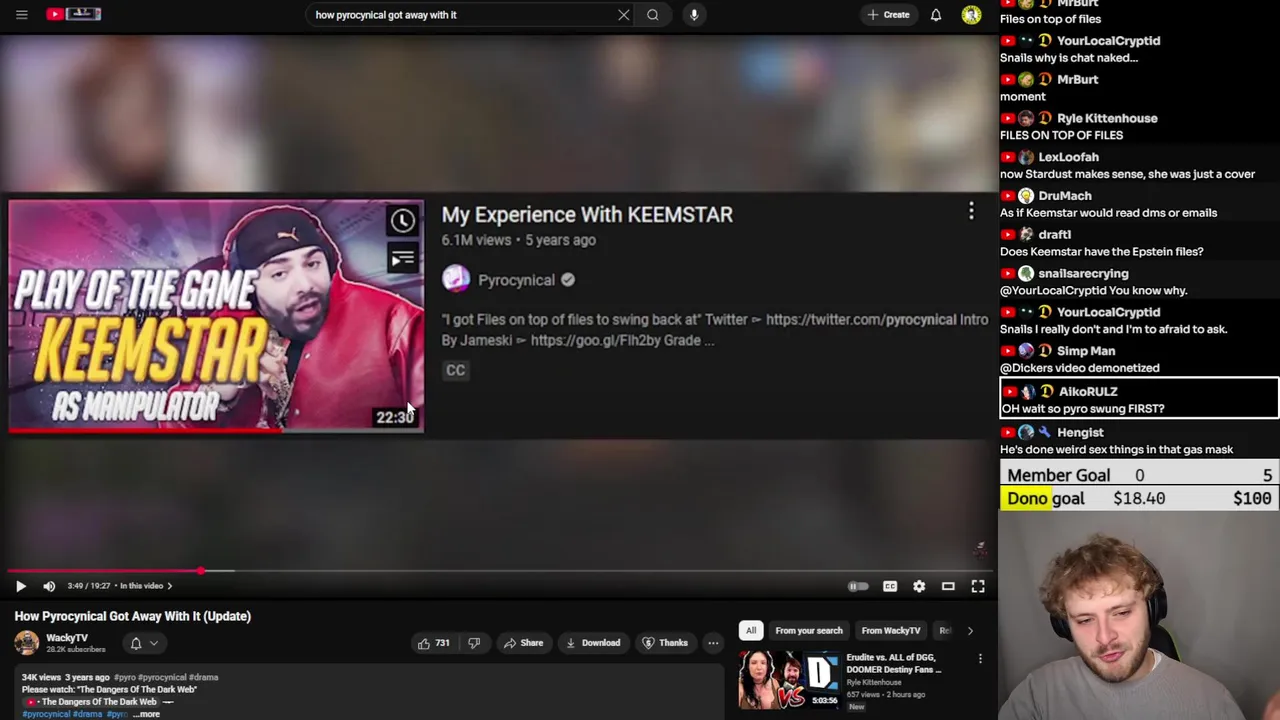Click Hengist chat username

point(1080,432)
